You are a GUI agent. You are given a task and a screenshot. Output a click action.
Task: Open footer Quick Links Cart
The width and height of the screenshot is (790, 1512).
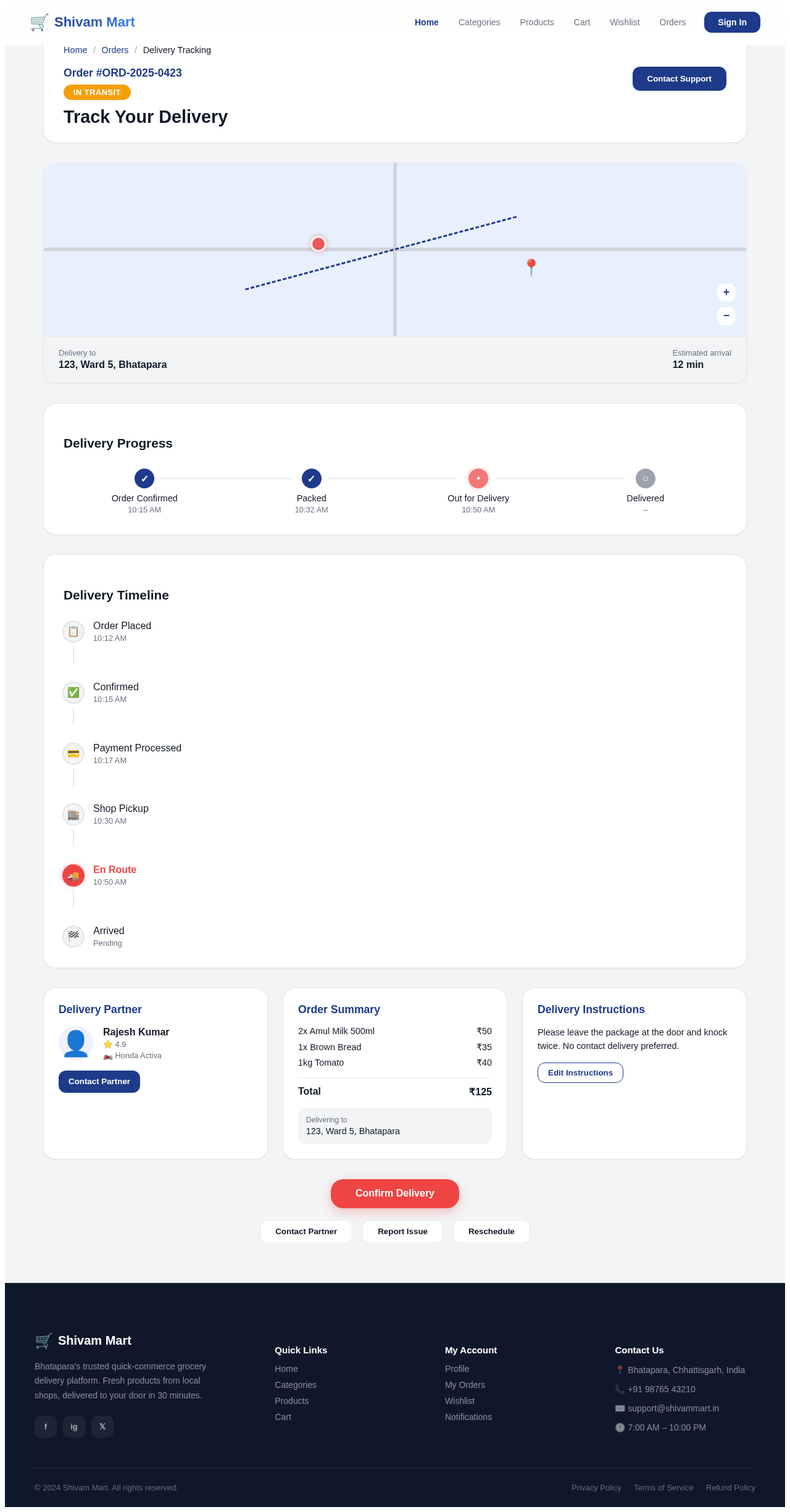pos(283,1417)
